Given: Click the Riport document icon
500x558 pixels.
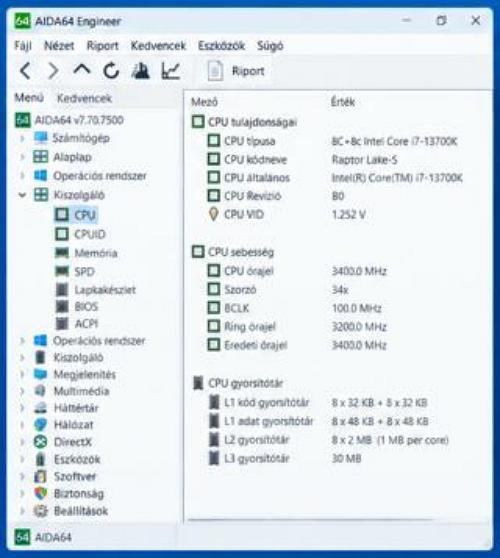Looking at the screenshot, I should (x=215, y=71).
